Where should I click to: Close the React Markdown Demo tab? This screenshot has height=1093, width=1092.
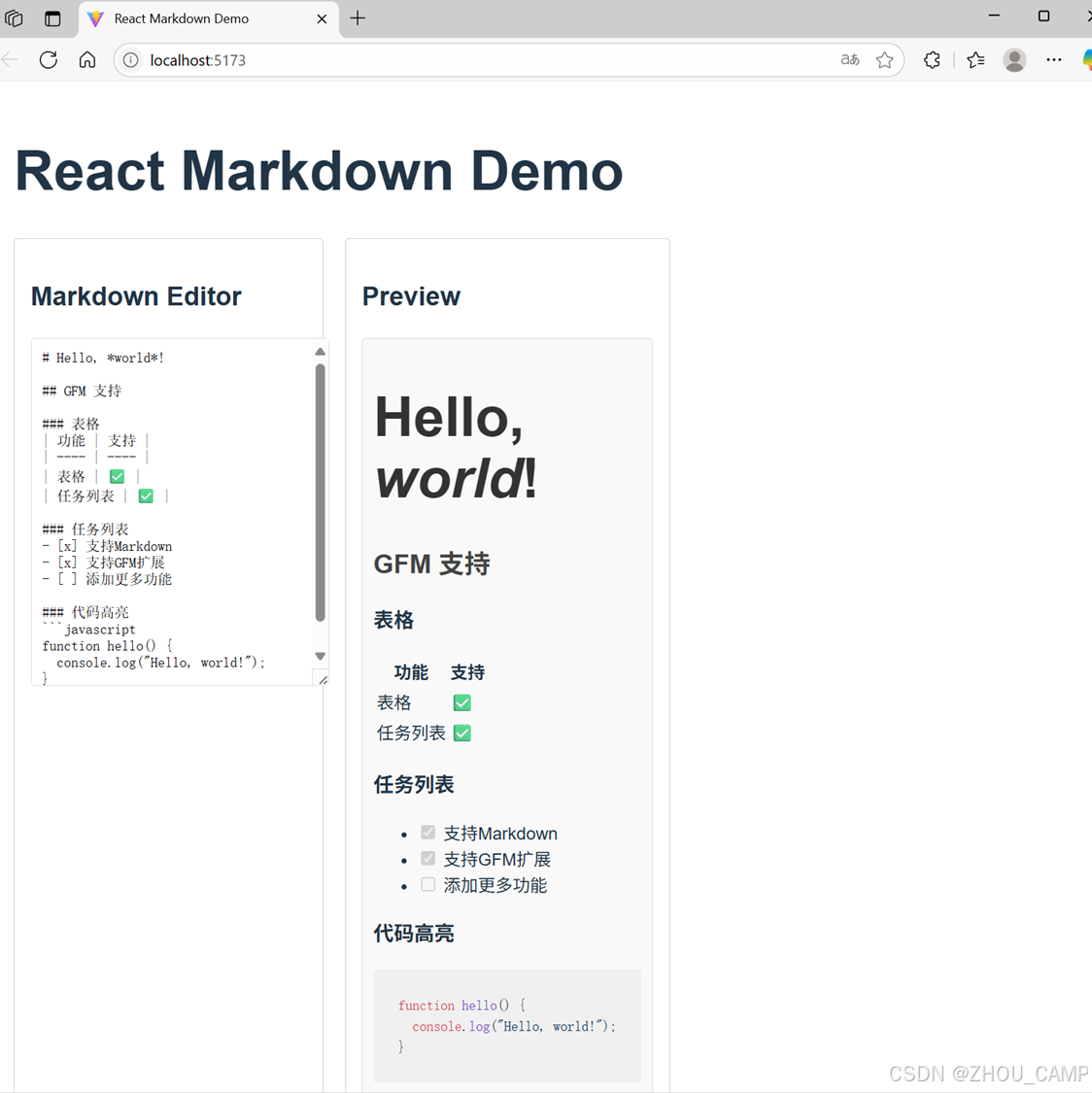(x=322, y=18)
